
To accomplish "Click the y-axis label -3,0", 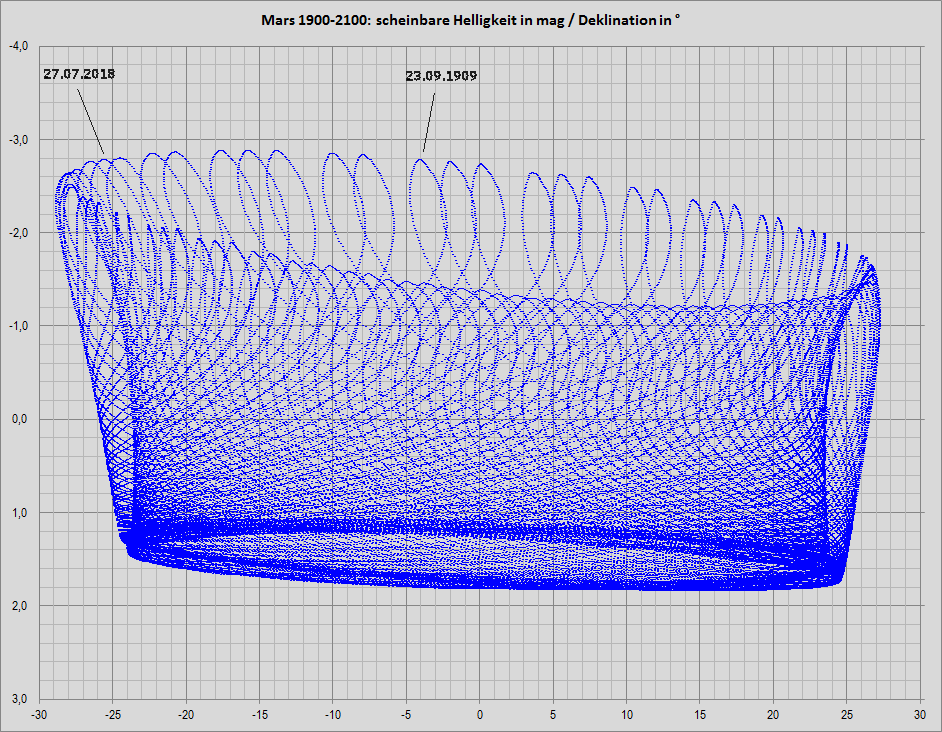I will pos(20,139).
